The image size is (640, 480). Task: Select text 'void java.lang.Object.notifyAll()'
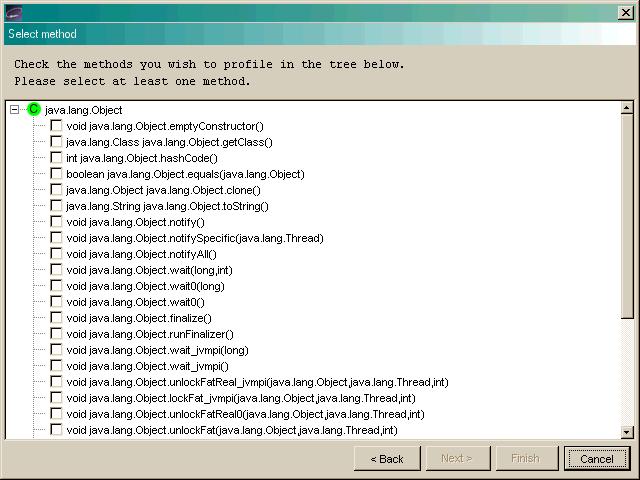pos(141,254)
